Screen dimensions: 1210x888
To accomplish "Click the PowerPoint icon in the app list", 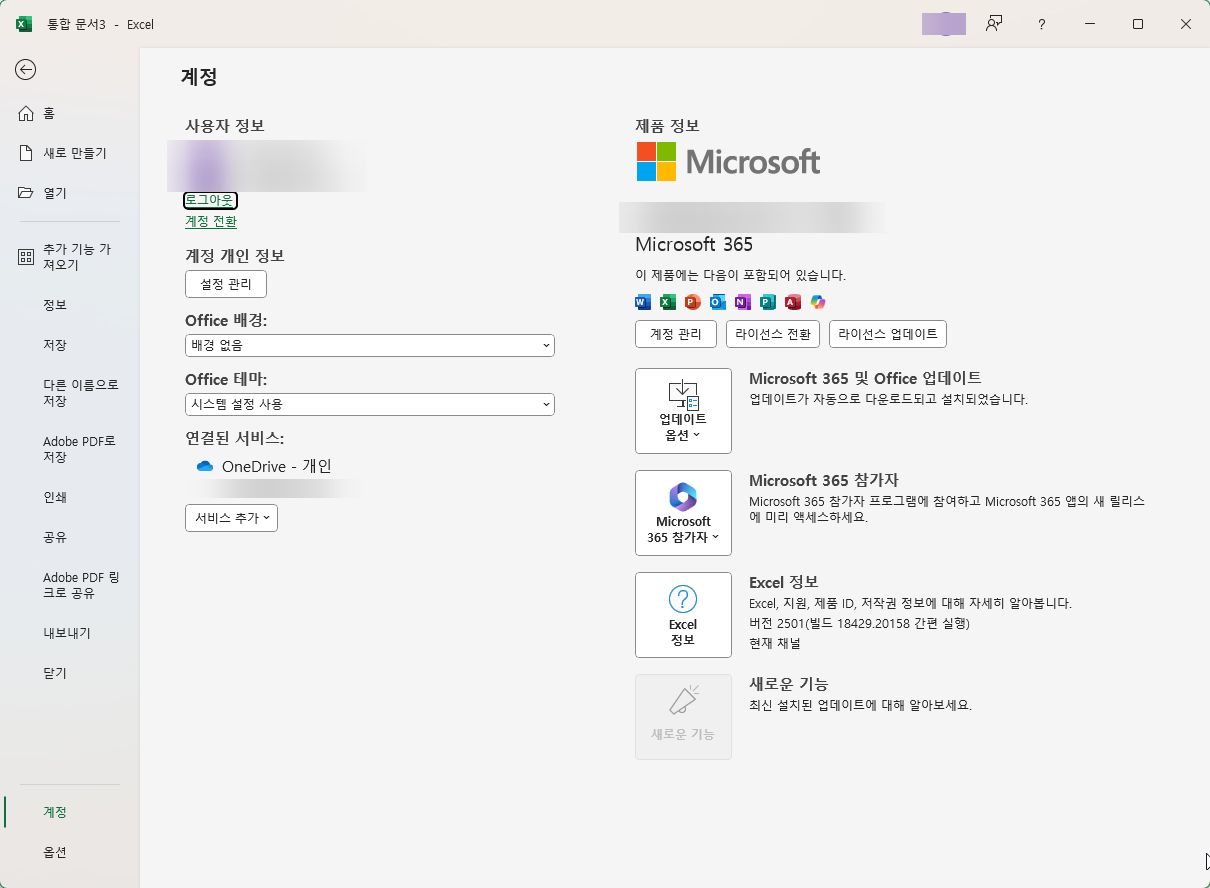I will 693,302.
